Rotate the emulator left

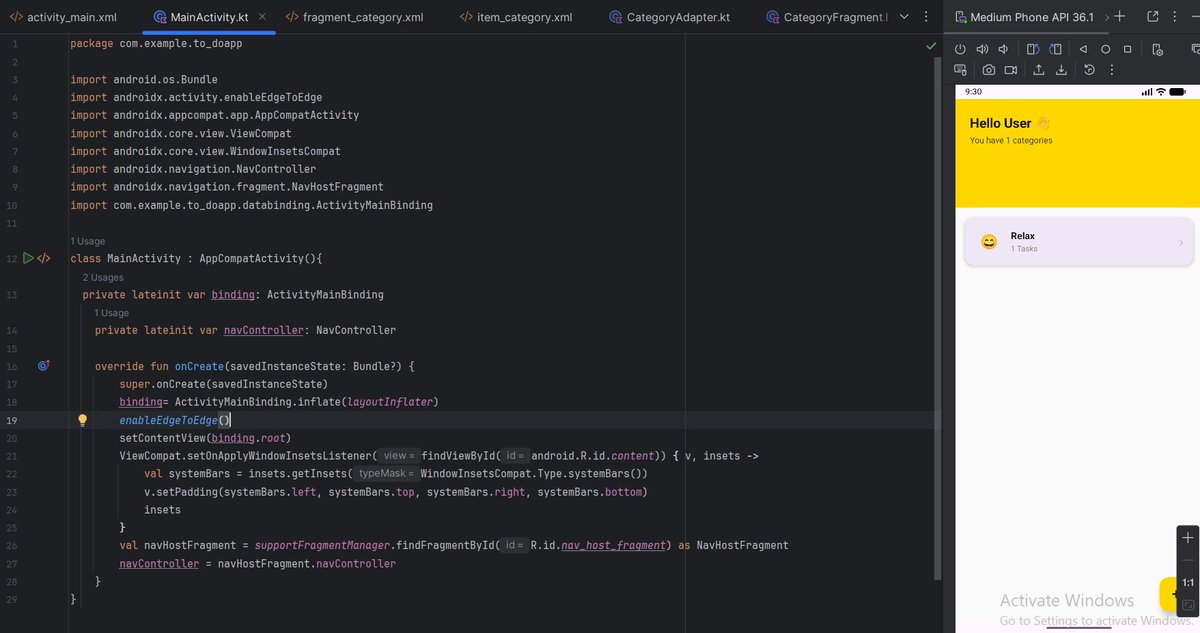[1033, 49]
